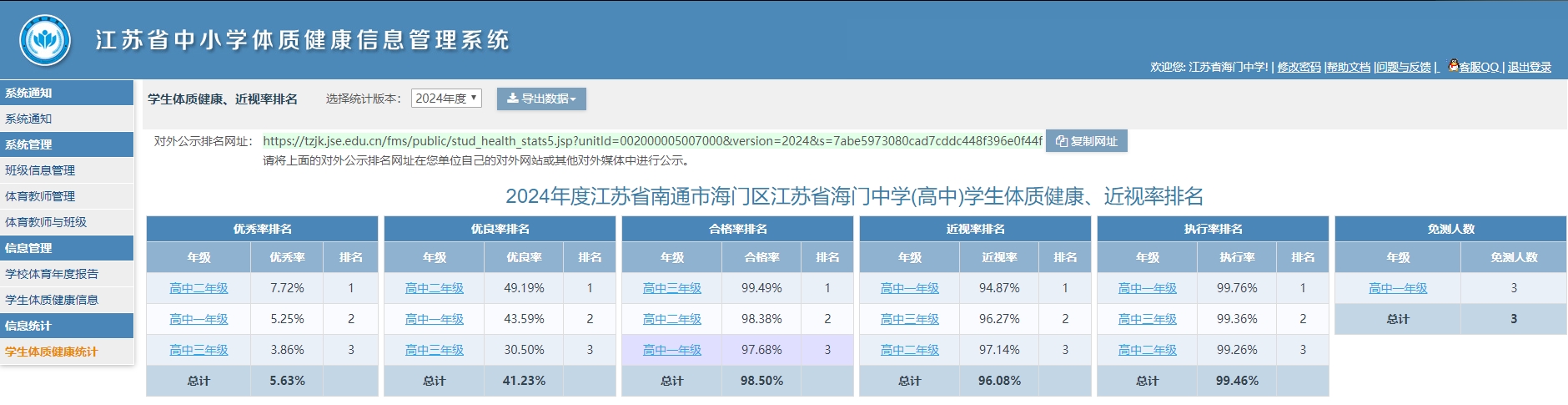1568x405 pixels.
Task: Click the 信息统计 section header
Action: point(67,326)
